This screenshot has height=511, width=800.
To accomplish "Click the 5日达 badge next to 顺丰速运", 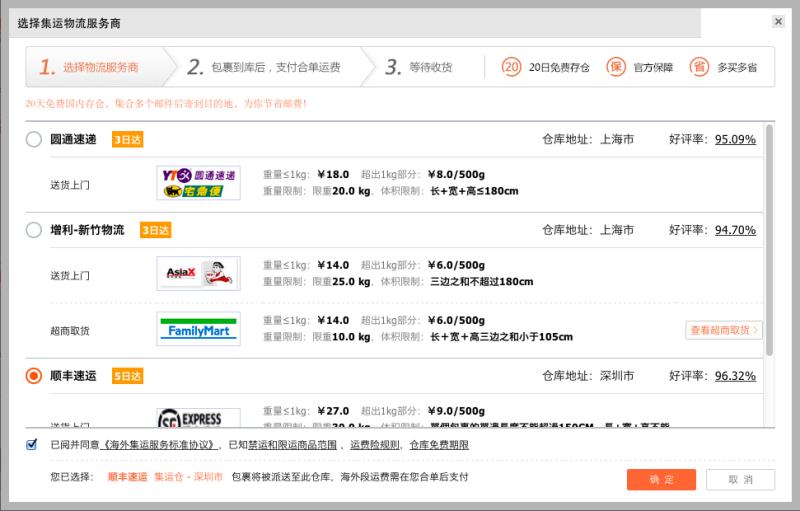I will [x=128, y=376].
